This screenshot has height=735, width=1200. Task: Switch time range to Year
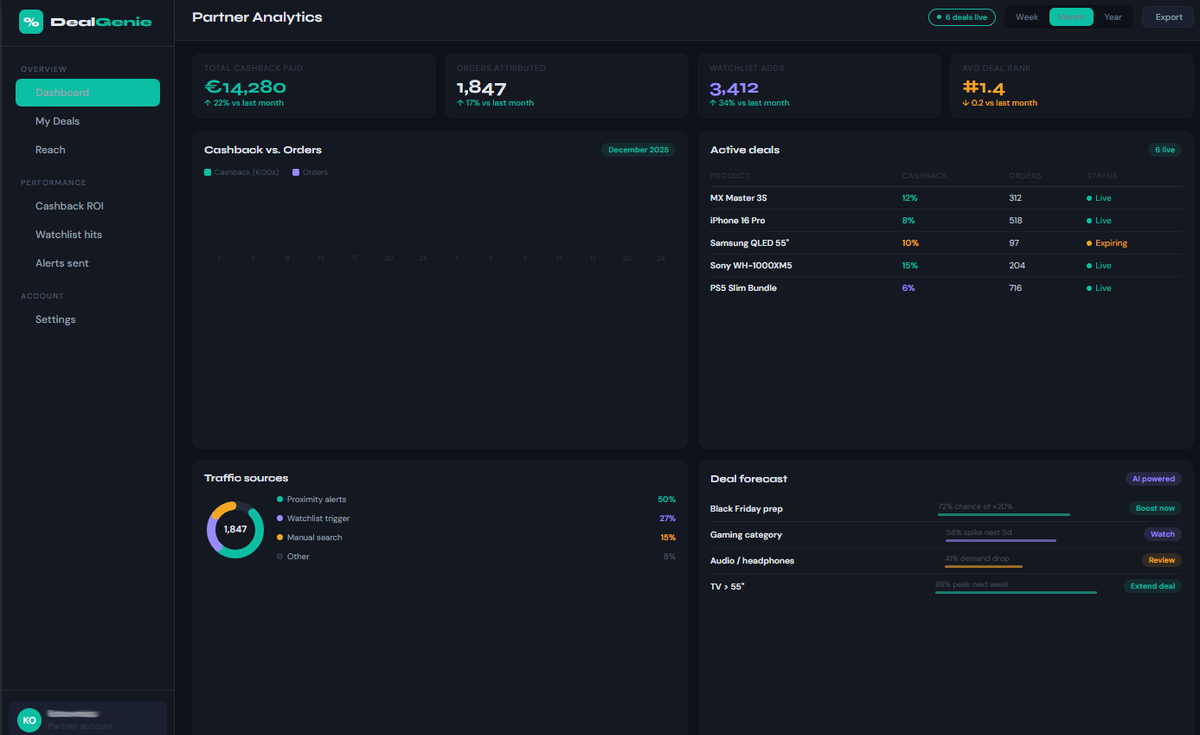(x=1113, y=17)
